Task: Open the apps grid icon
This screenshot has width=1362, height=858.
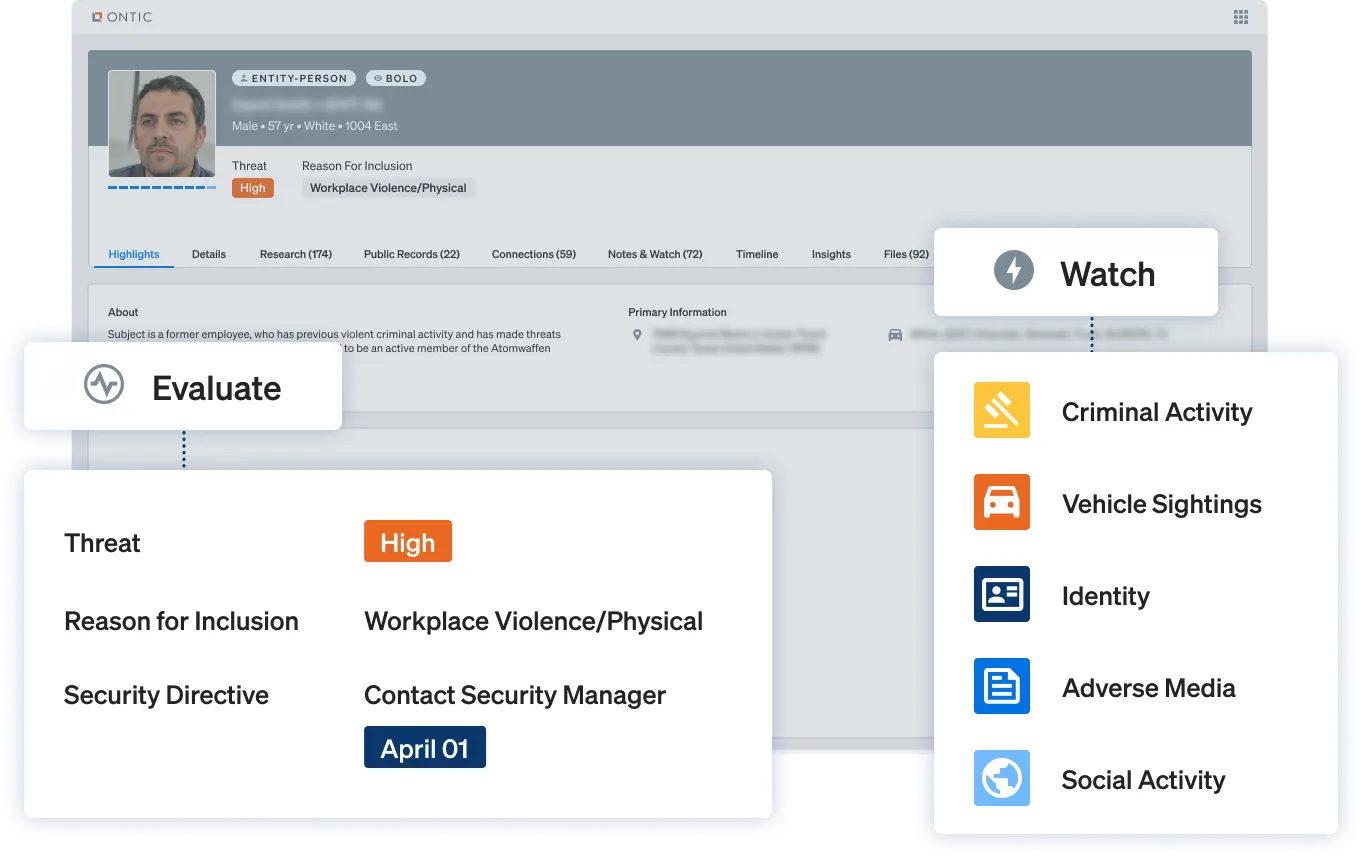Action: tap(1241, 17)
